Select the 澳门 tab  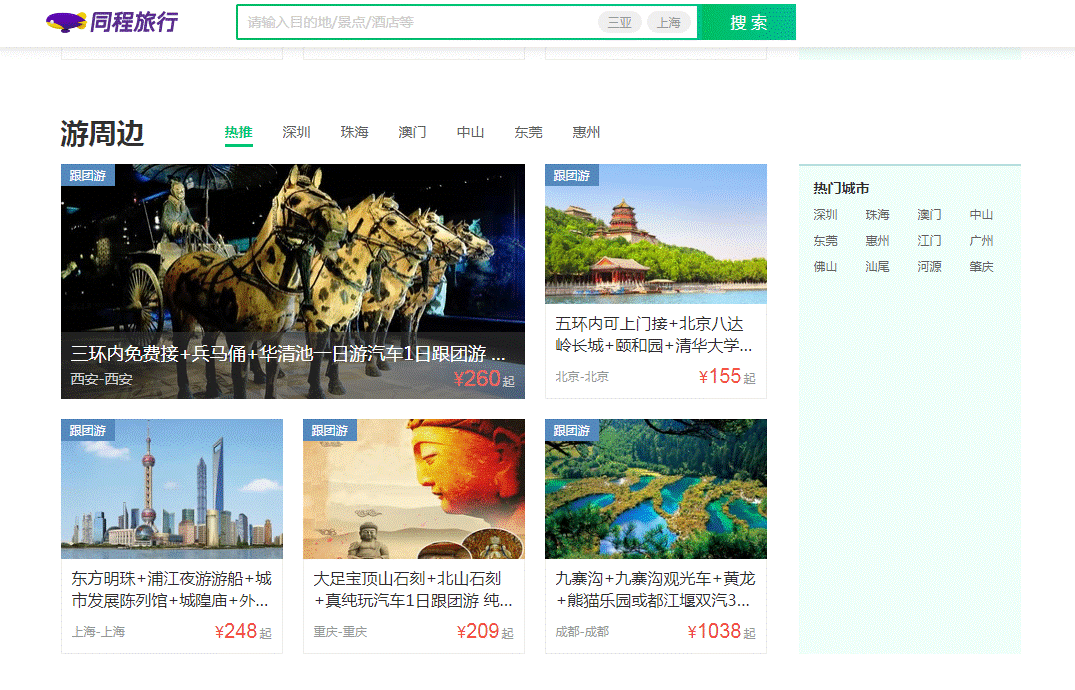[x=412, y=132]
